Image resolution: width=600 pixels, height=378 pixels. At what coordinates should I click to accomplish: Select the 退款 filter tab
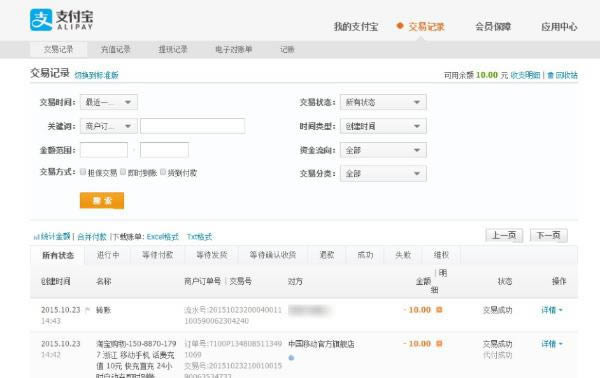(x=327, y=255)
